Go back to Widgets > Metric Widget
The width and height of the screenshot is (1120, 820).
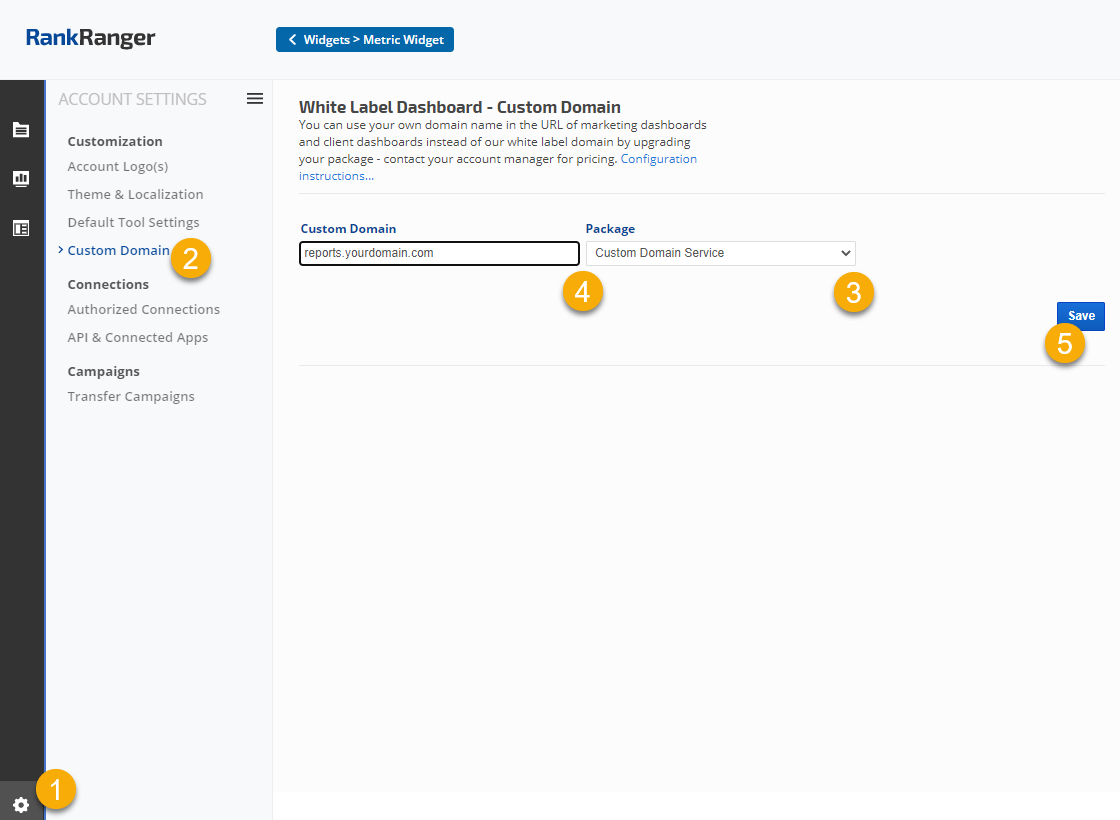pos(365,40)
